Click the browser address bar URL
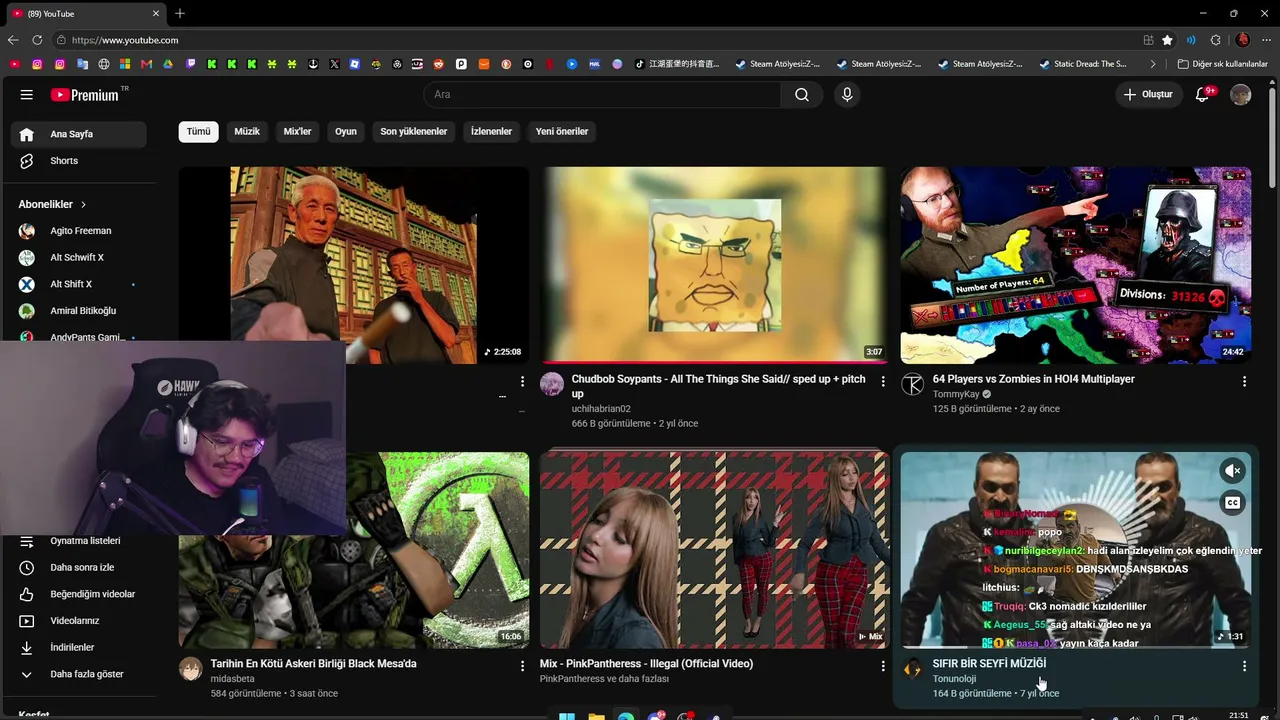Screen dimensions: 1280x720 point(125,40)
